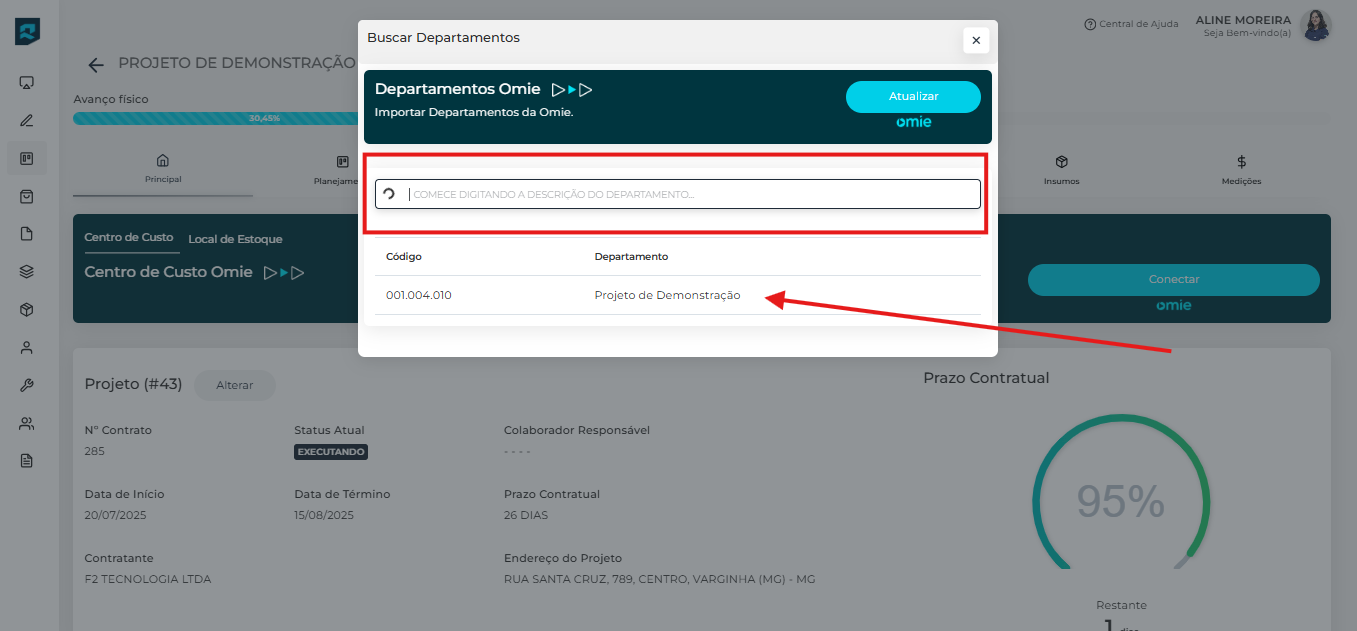This screenshot has width=1357, height=631.
Task: Switch to the Medições tab
Action: [x=1241, y=170]
